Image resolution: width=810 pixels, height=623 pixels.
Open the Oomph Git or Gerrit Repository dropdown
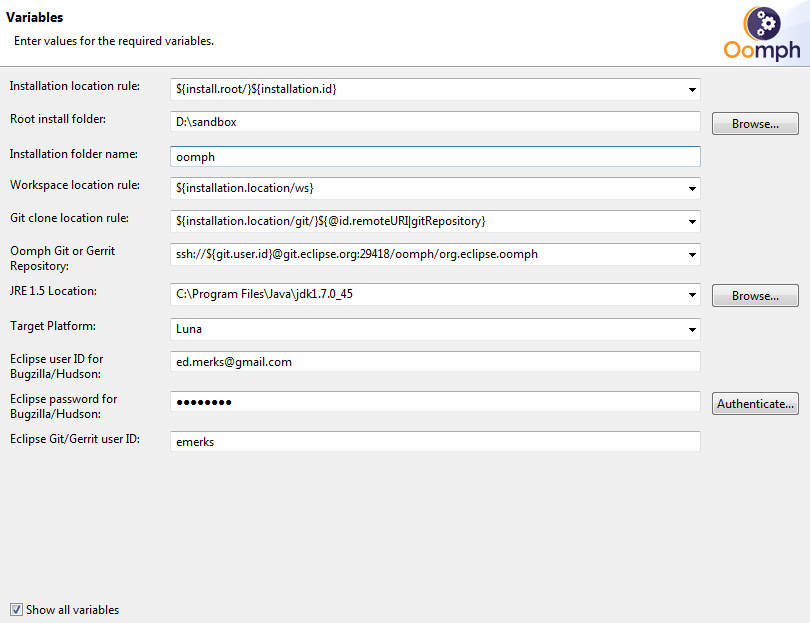(x=692, y=255)
